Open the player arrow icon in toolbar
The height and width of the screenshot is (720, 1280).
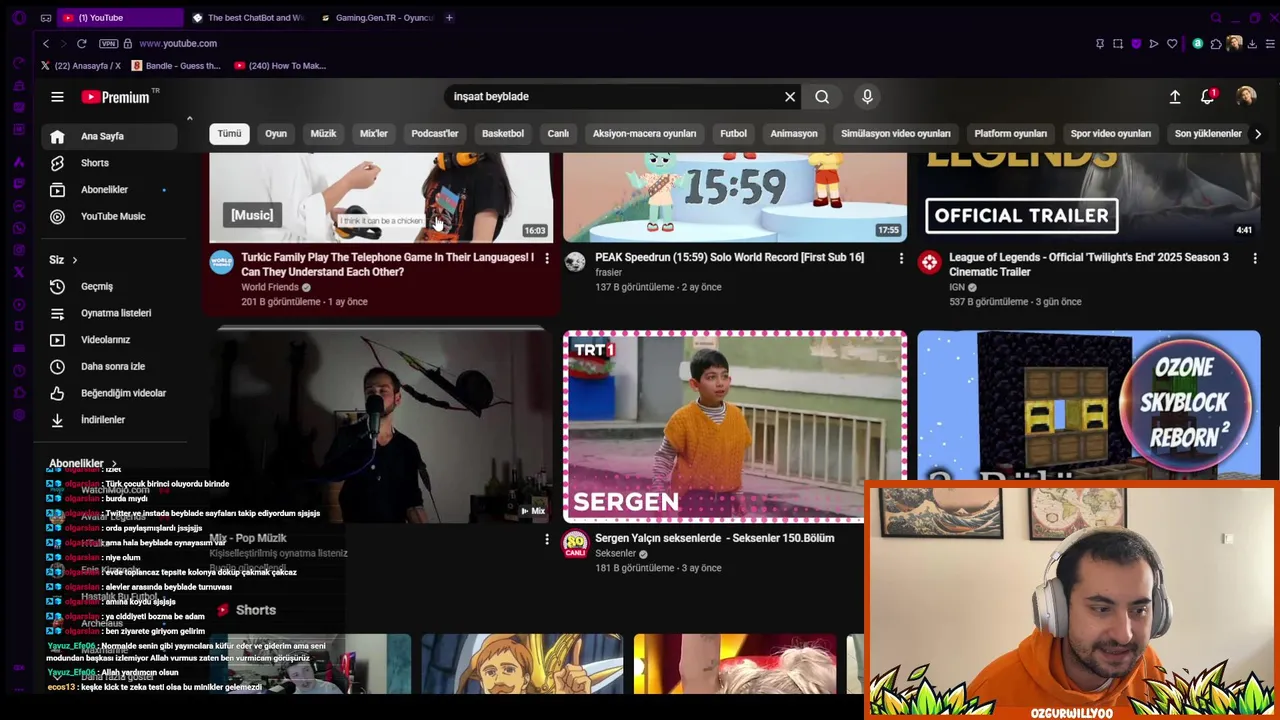pyautogui.click(x=1154, y=44)
